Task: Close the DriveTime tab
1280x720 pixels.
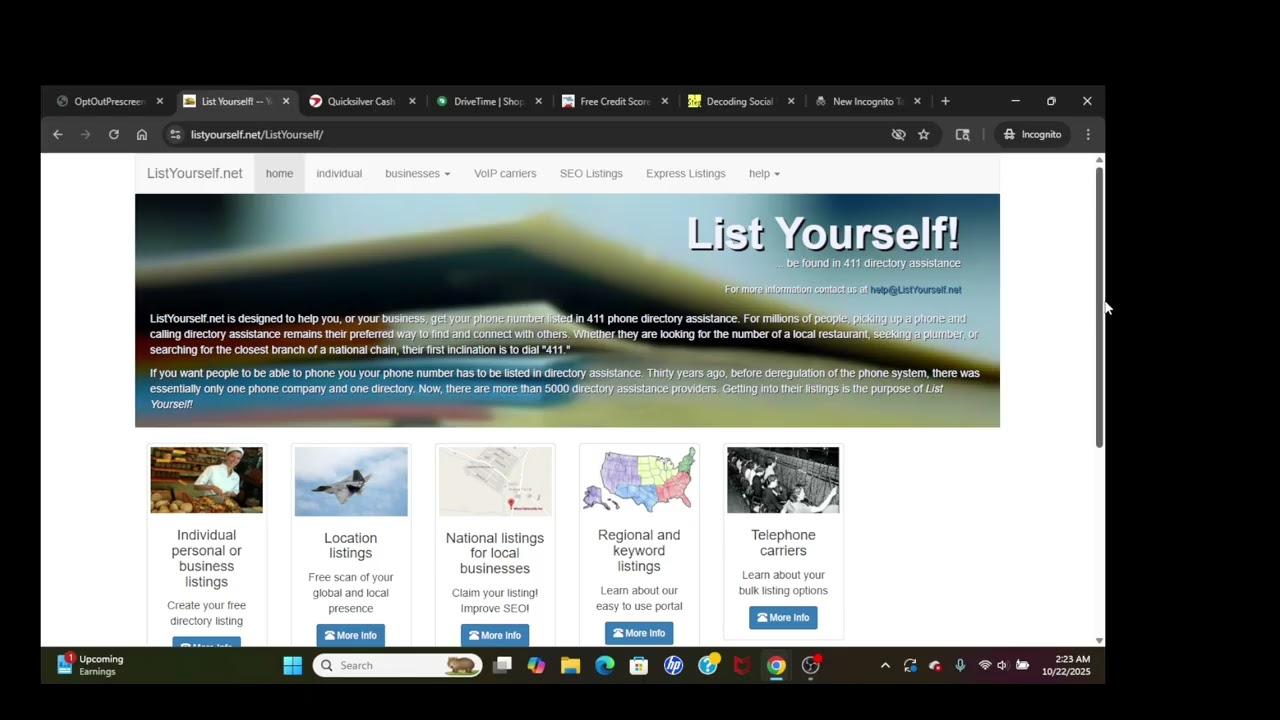Action: (x=538, y=101)
